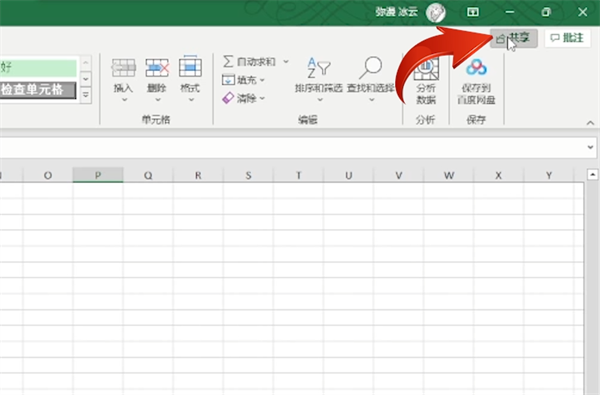Click the Delete cells icon
Image resolution: width=600 pixels, height=395 pixels.
point(157,68)
